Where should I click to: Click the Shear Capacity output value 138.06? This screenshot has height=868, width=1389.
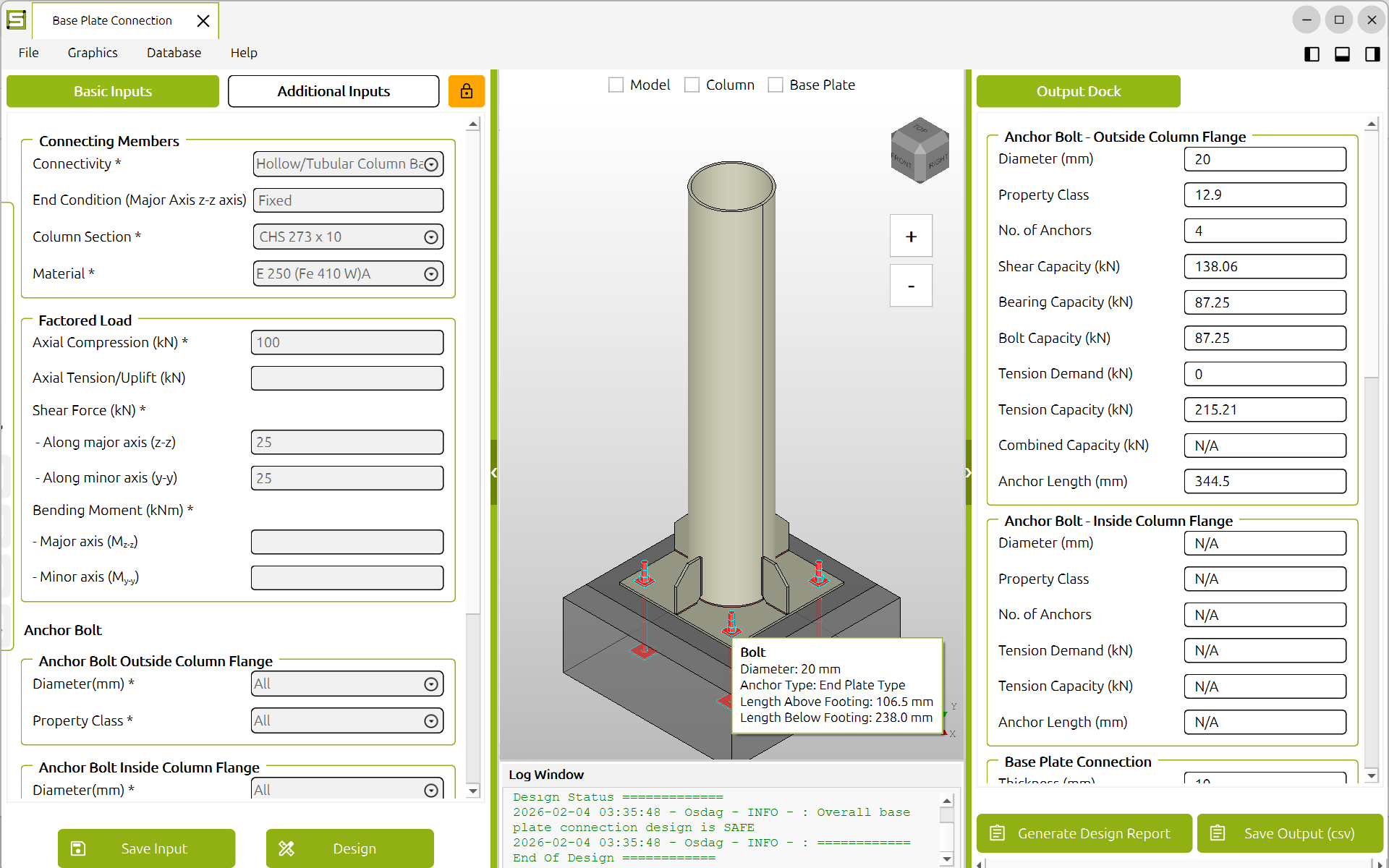coord(1265,266)
